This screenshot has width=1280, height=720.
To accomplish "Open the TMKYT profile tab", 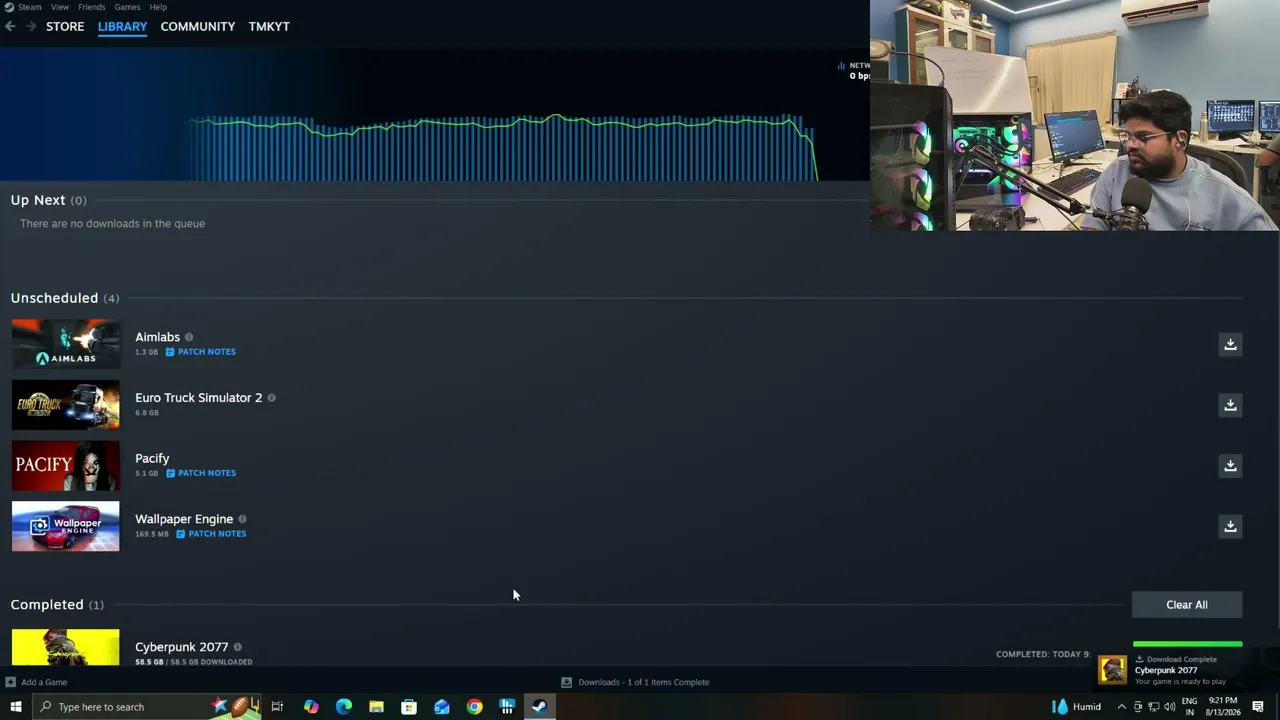I will [269, 26].
